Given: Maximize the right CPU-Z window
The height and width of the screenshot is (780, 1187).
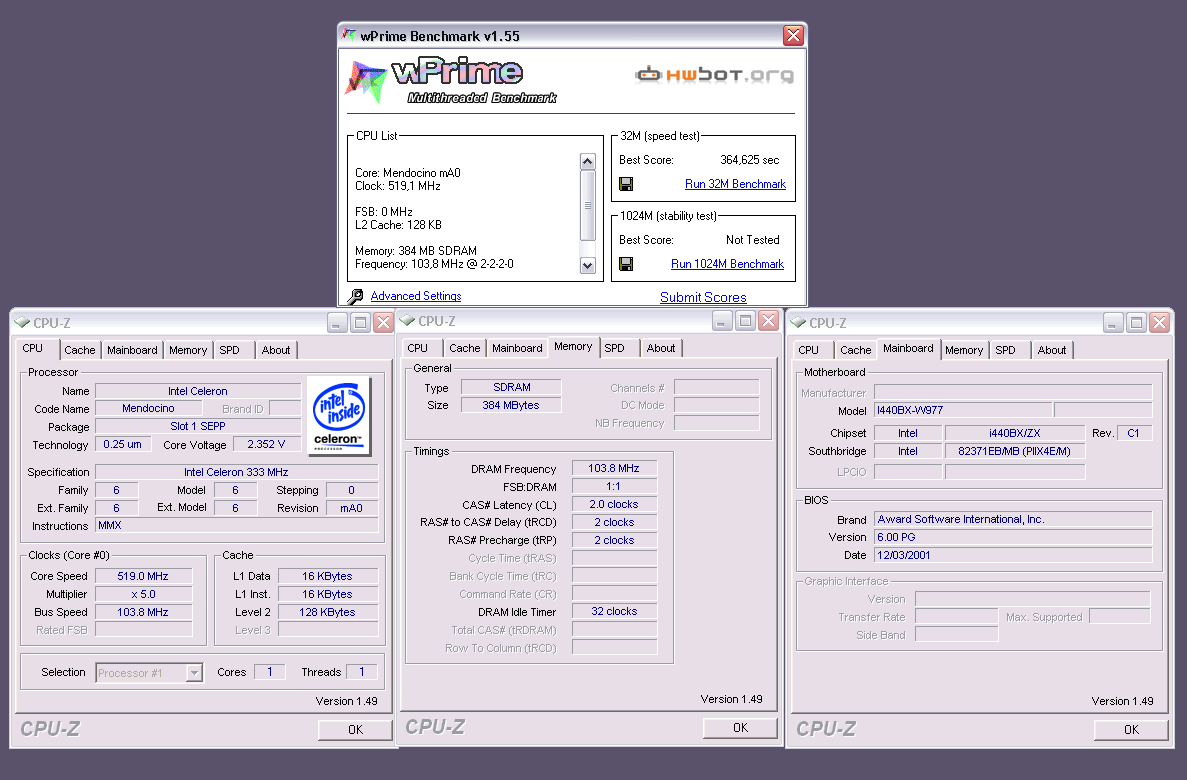Looking at the screenshot, I should (x=1136, y=323).
